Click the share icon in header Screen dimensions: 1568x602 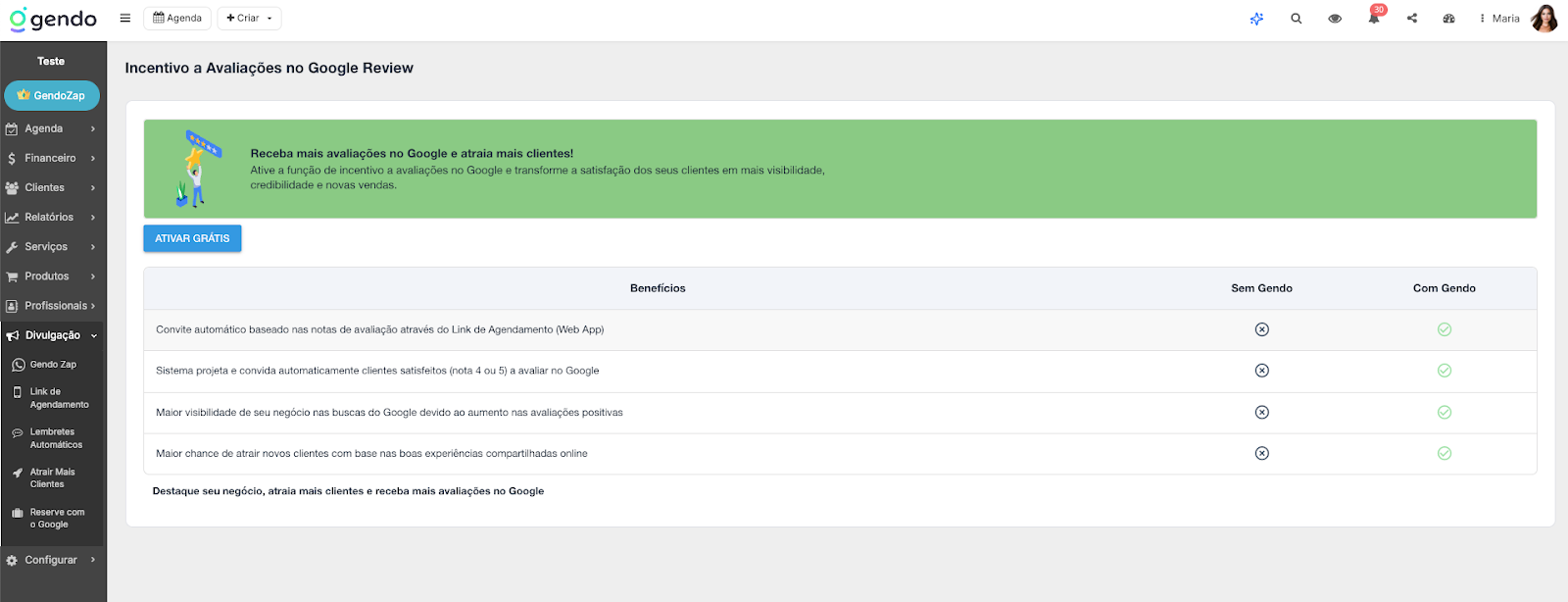point(1412,19)
